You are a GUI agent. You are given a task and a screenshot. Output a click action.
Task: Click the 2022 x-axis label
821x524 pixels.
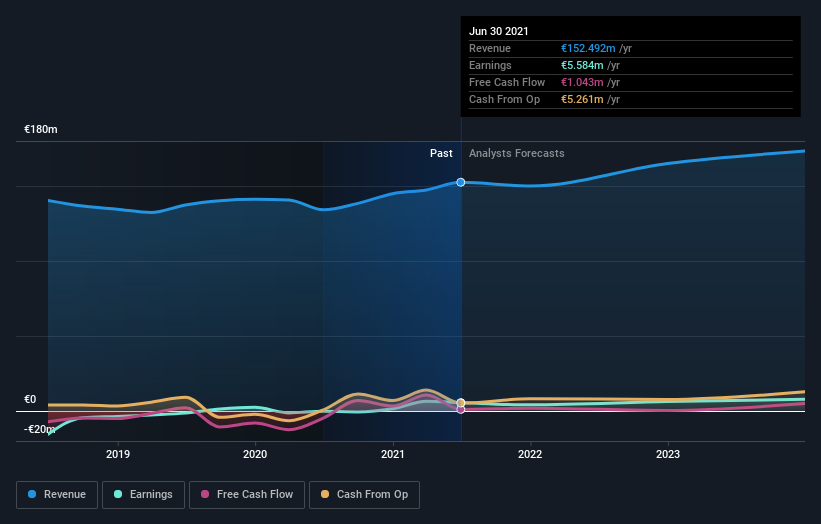point(530,454)
